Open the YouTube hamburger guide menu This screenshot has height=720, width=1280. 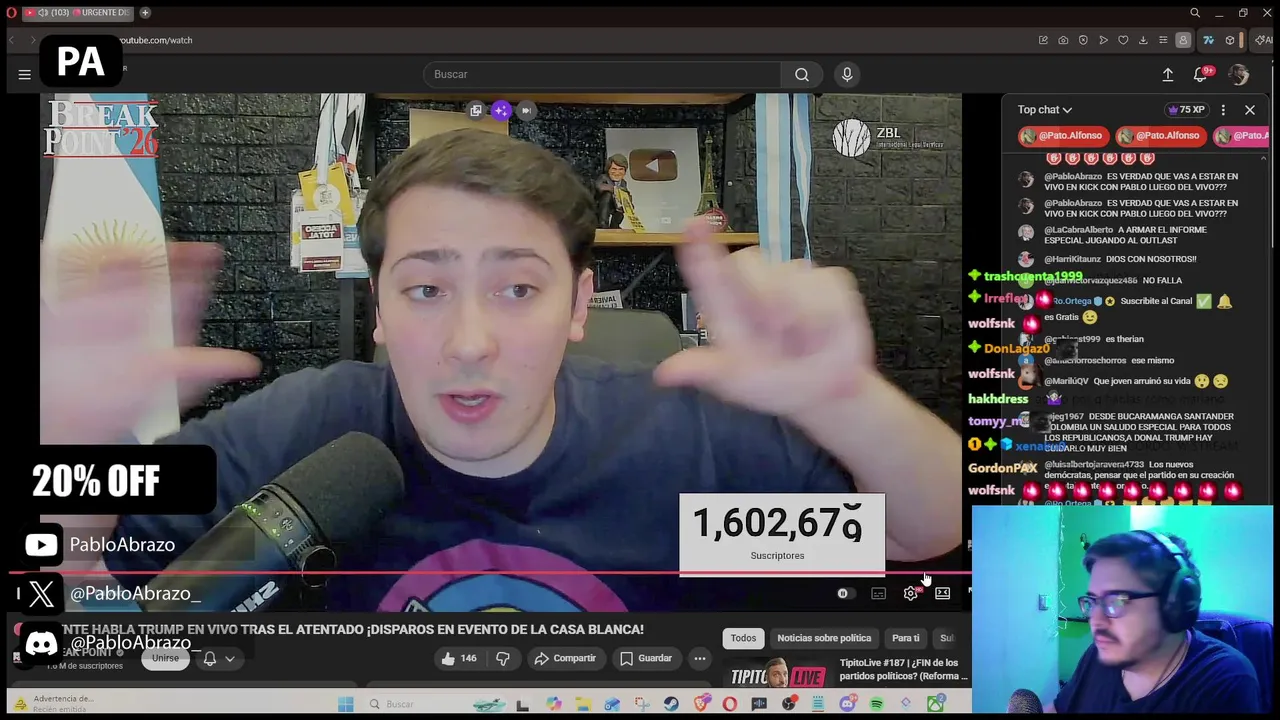pos(24,74)
